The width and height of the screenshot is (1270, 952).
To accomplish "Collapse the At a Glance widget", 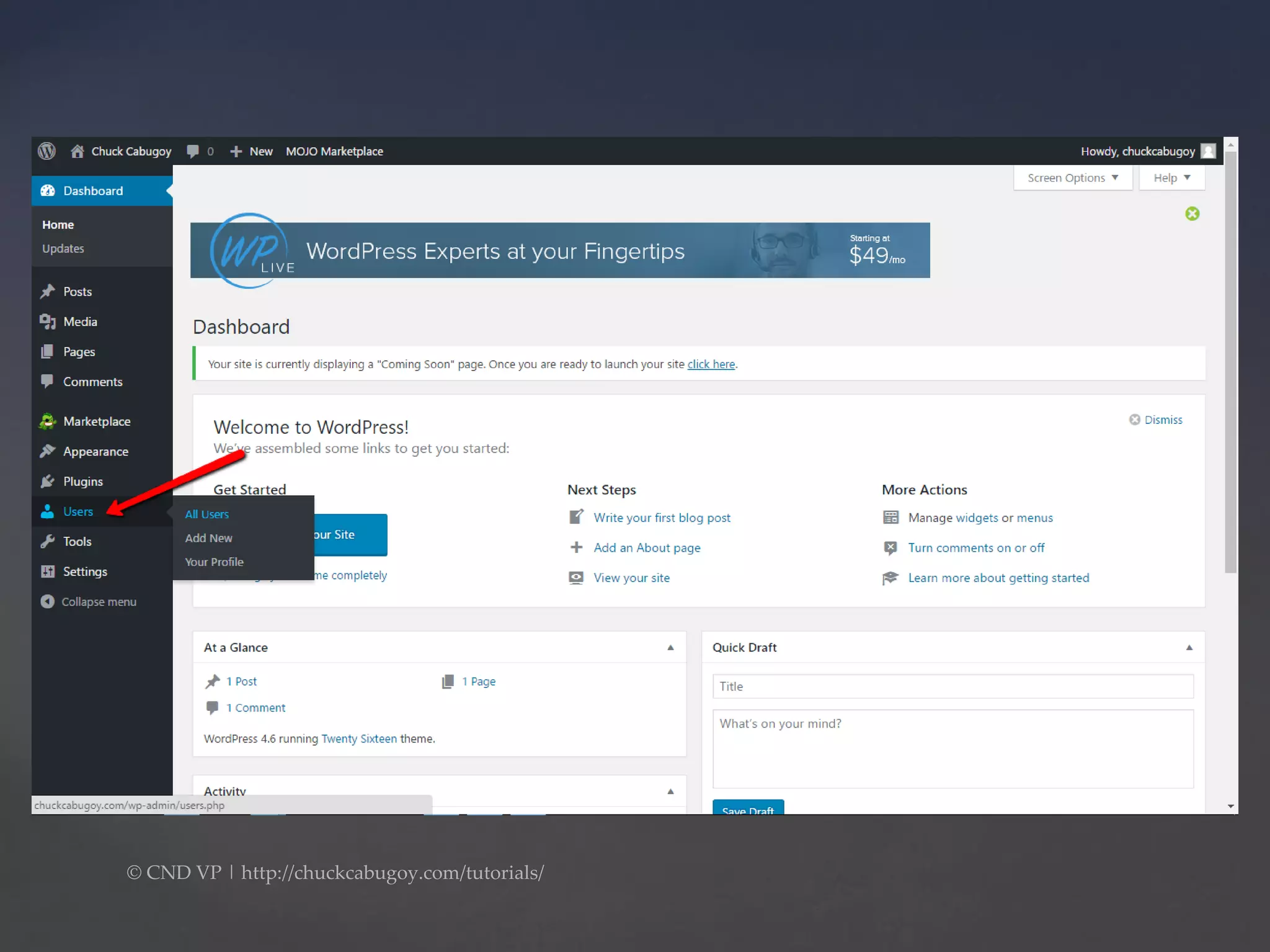I will 670,648.
